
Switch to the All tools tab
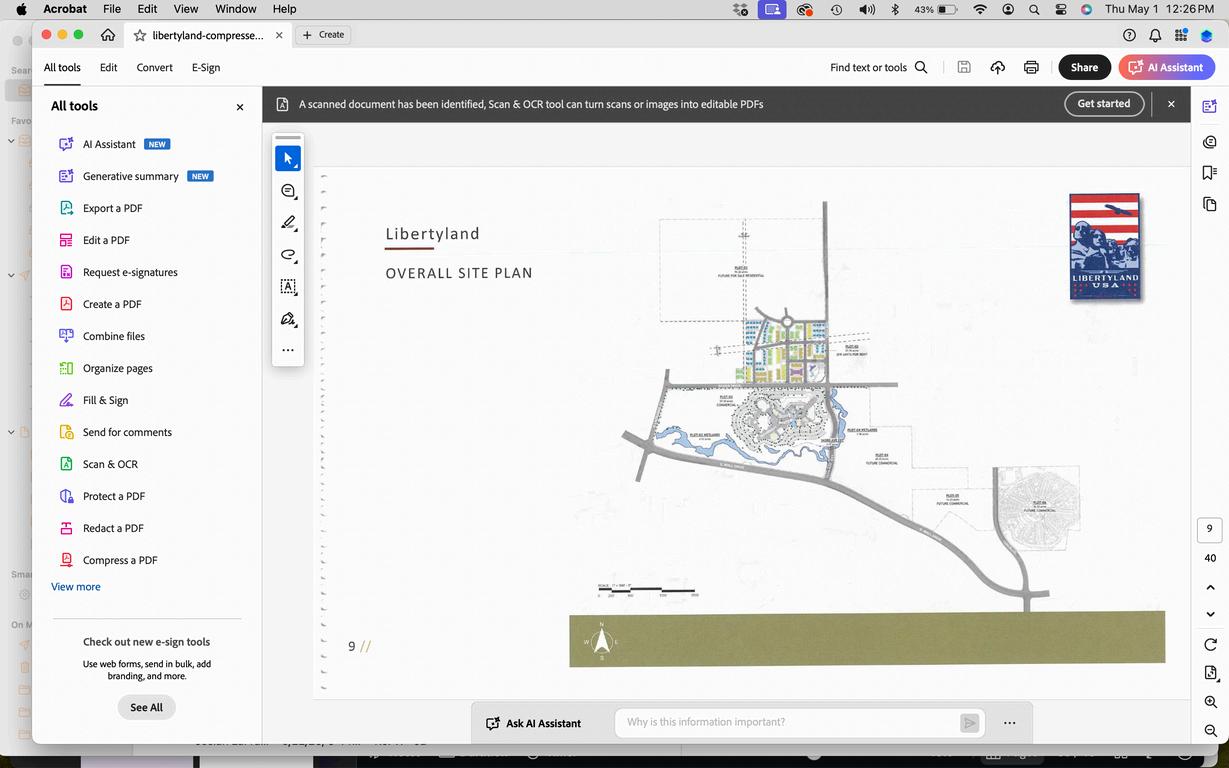pos(62,68)
